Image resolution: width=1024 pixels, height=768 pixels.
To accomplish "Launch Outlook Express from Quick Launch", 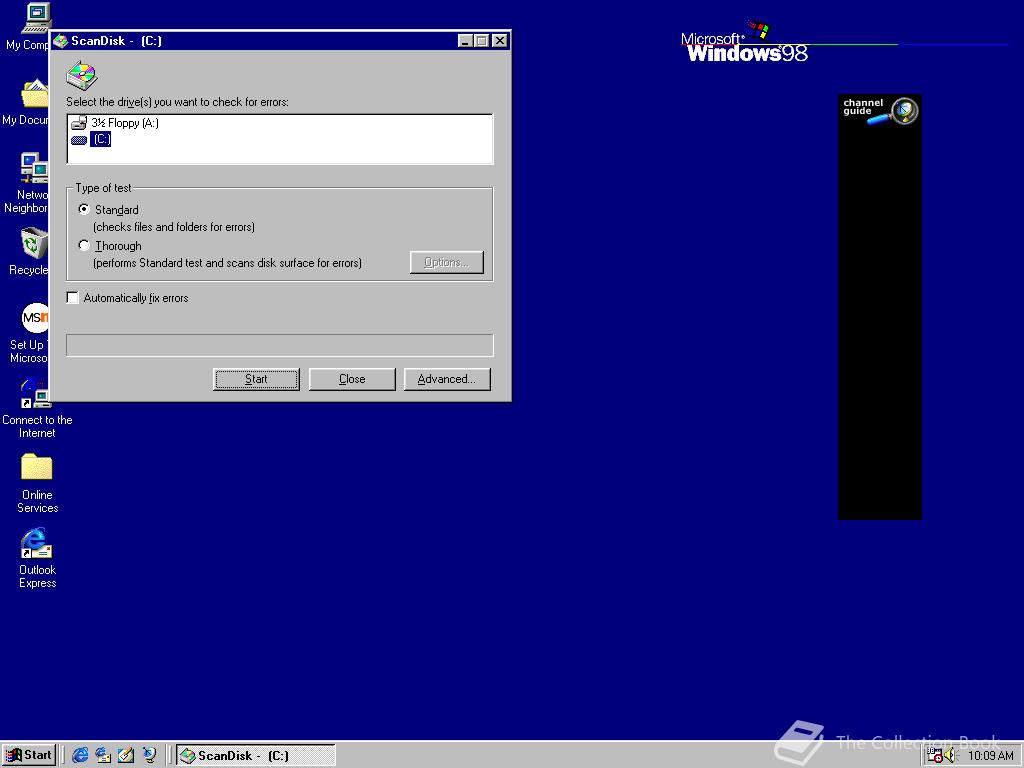I will click(103, 756).
